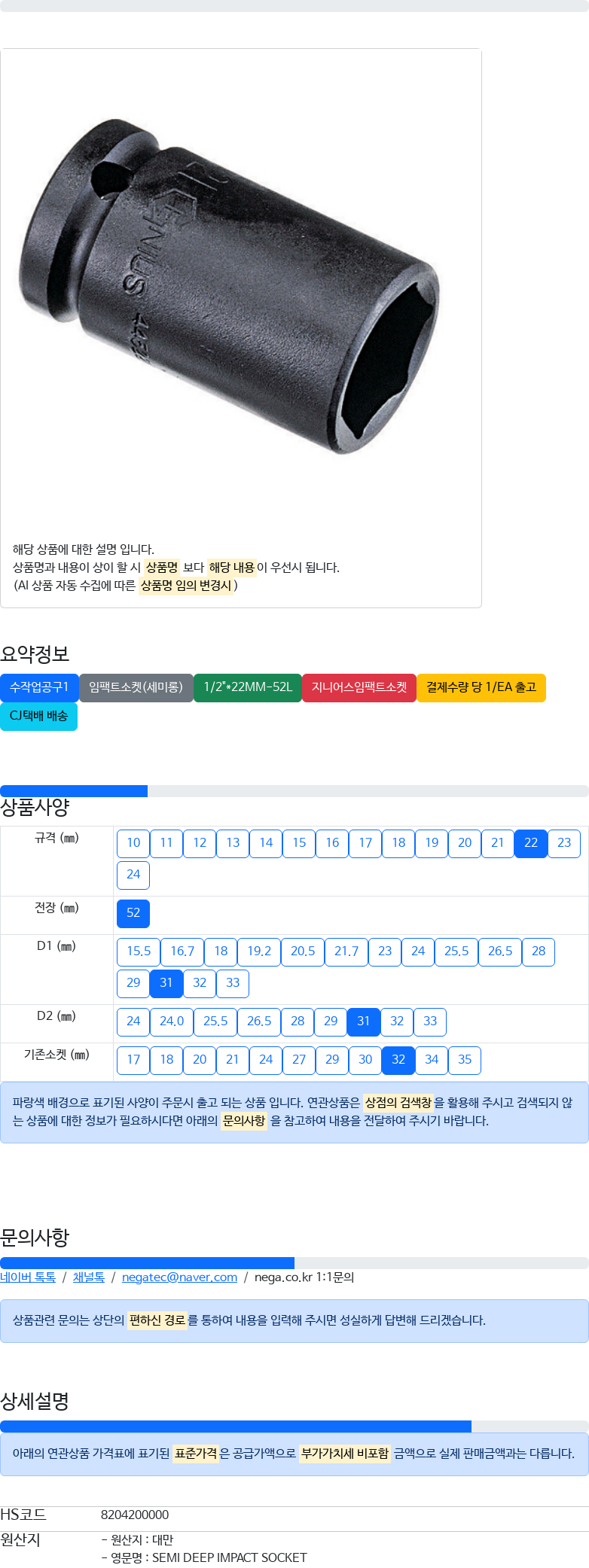
Task: Choose 15.5 in the D1 row
Action: [139, 951]
